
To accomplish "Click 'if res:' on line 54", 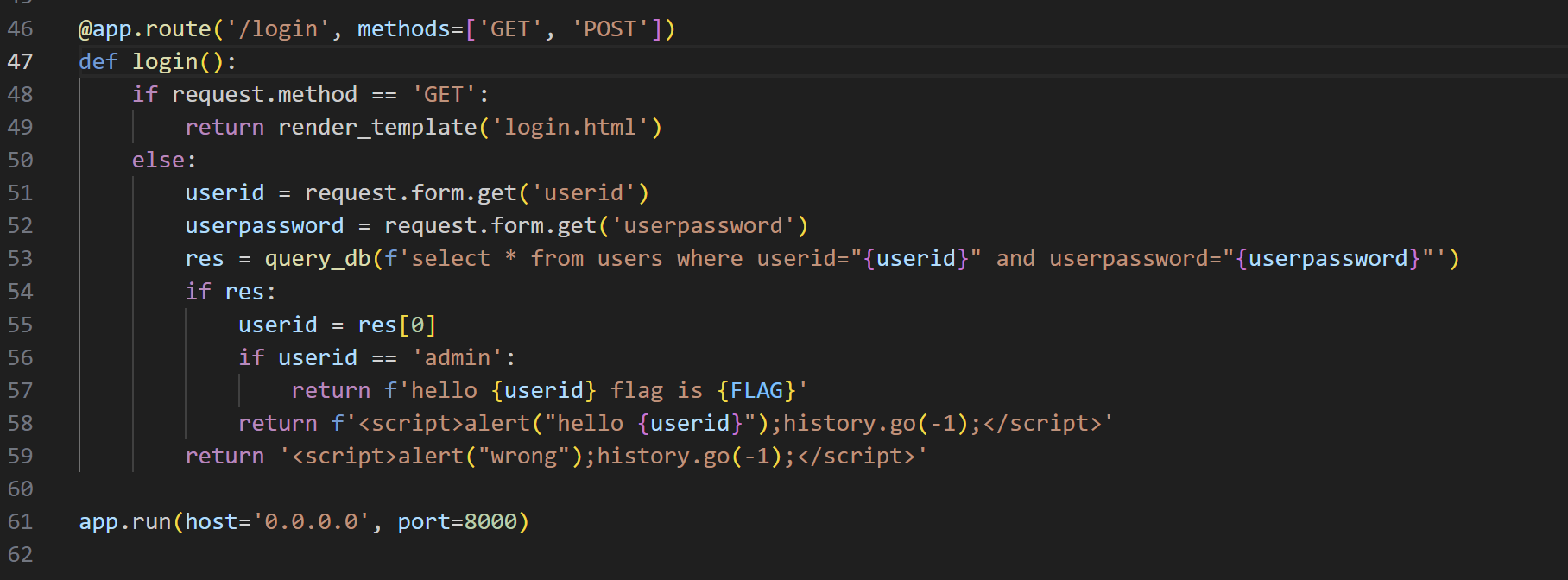I will [231, 292].
